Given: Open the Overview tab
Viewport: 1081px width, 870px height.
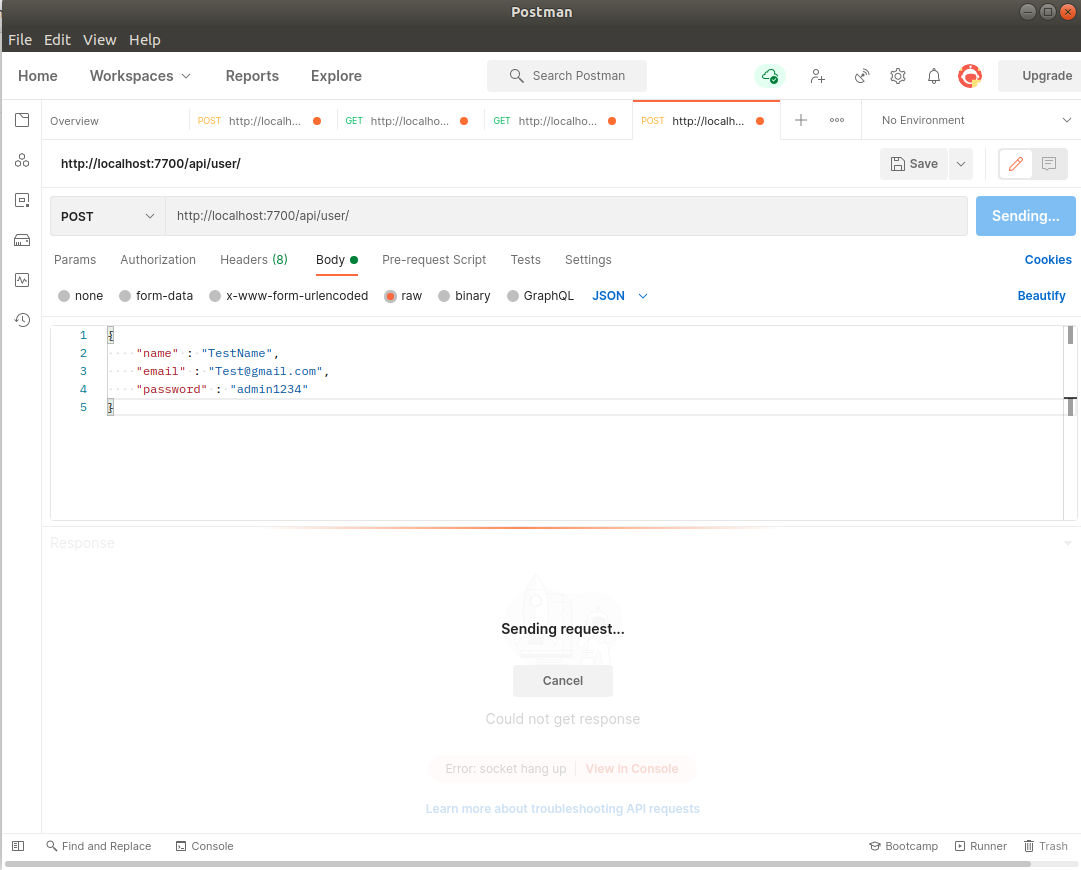Looking at the screenshot, I should pos(74,121).
